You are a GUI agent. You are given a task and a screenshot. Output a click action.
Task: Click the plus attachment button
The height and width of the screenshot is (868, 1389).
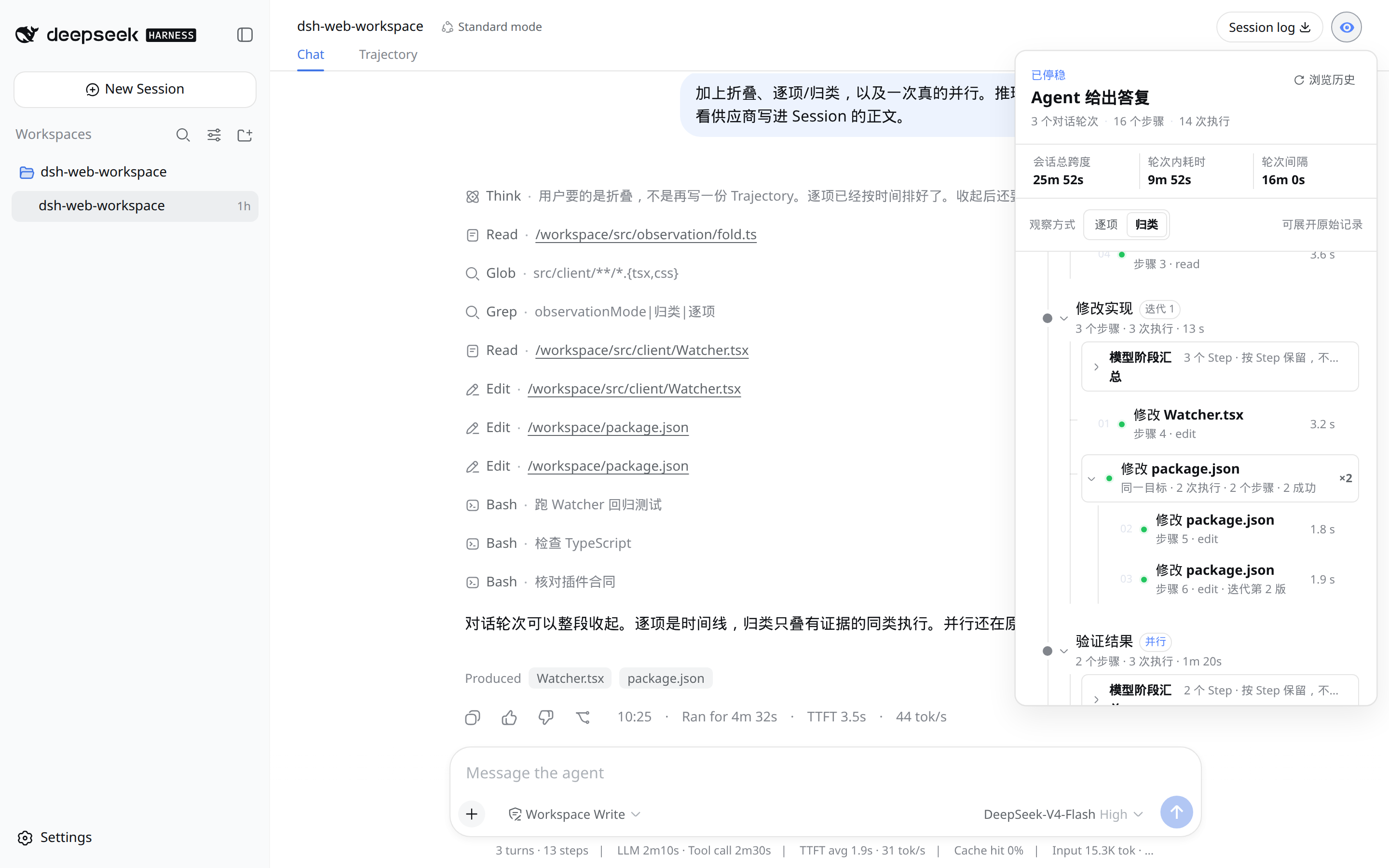472,814
